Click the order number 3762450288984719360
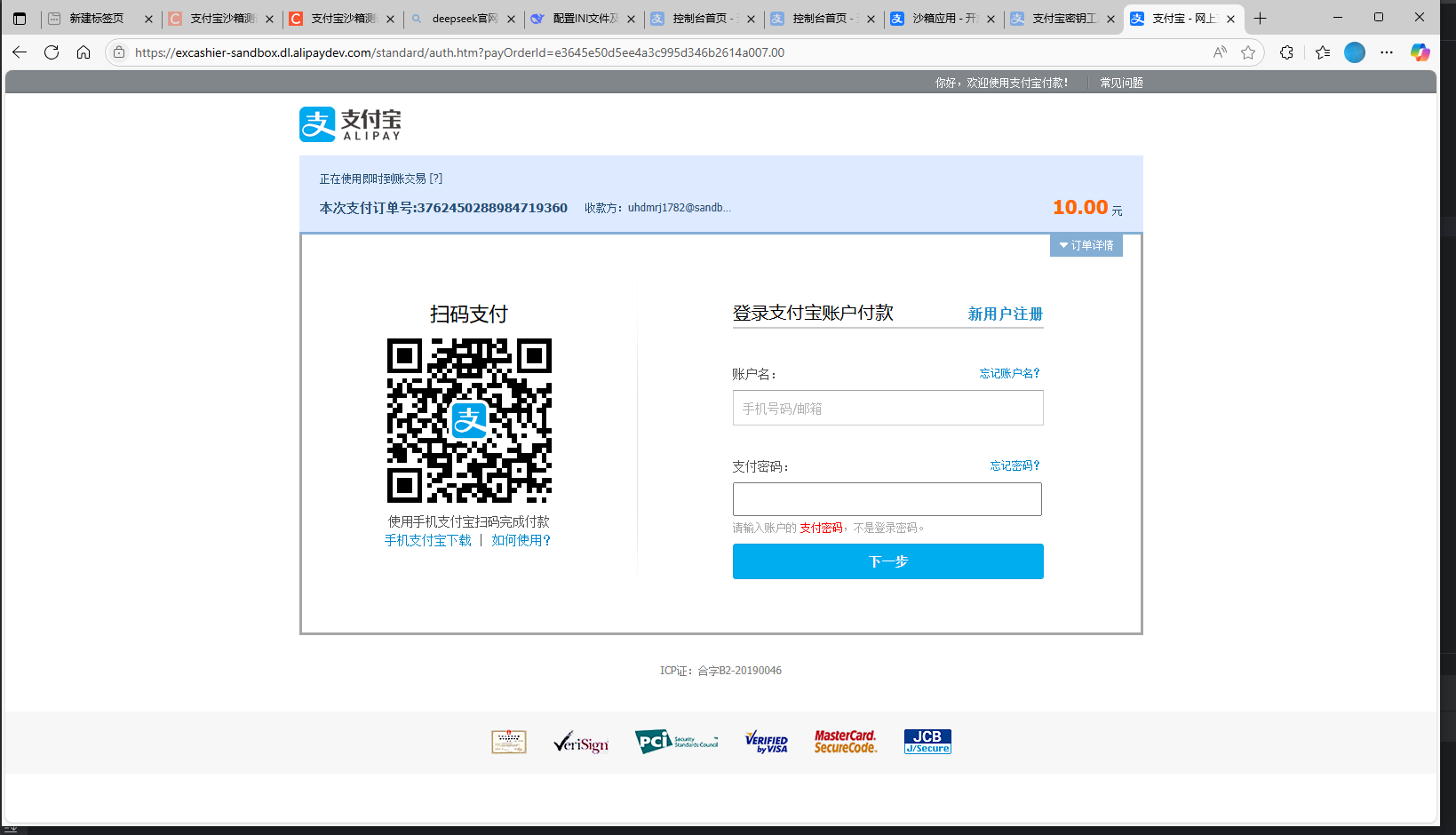1456x835 pixels. 492,208
